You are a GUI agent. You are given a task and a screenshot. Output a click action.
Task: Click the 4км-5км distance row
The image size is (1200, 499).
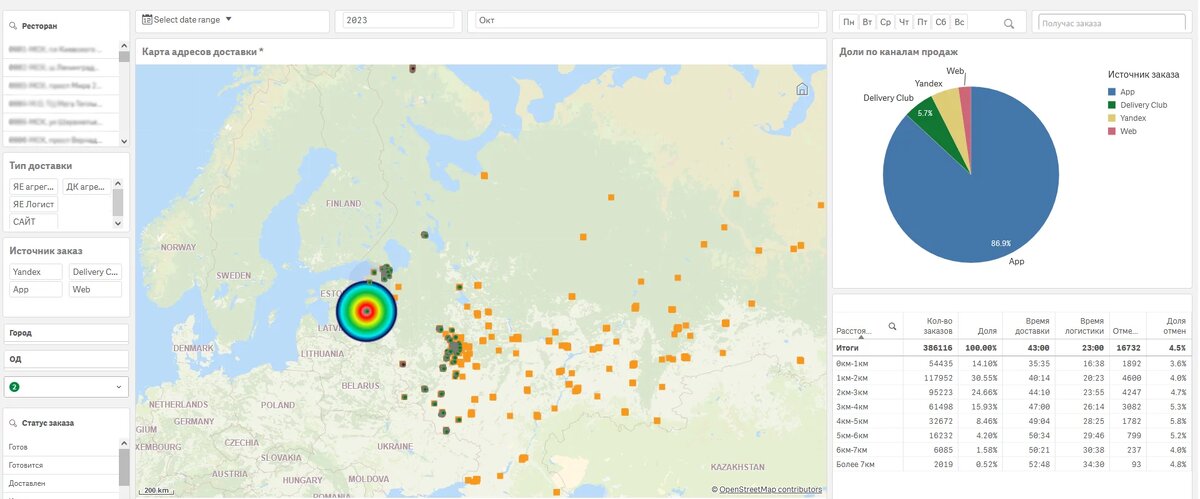tap(1012, 422)
